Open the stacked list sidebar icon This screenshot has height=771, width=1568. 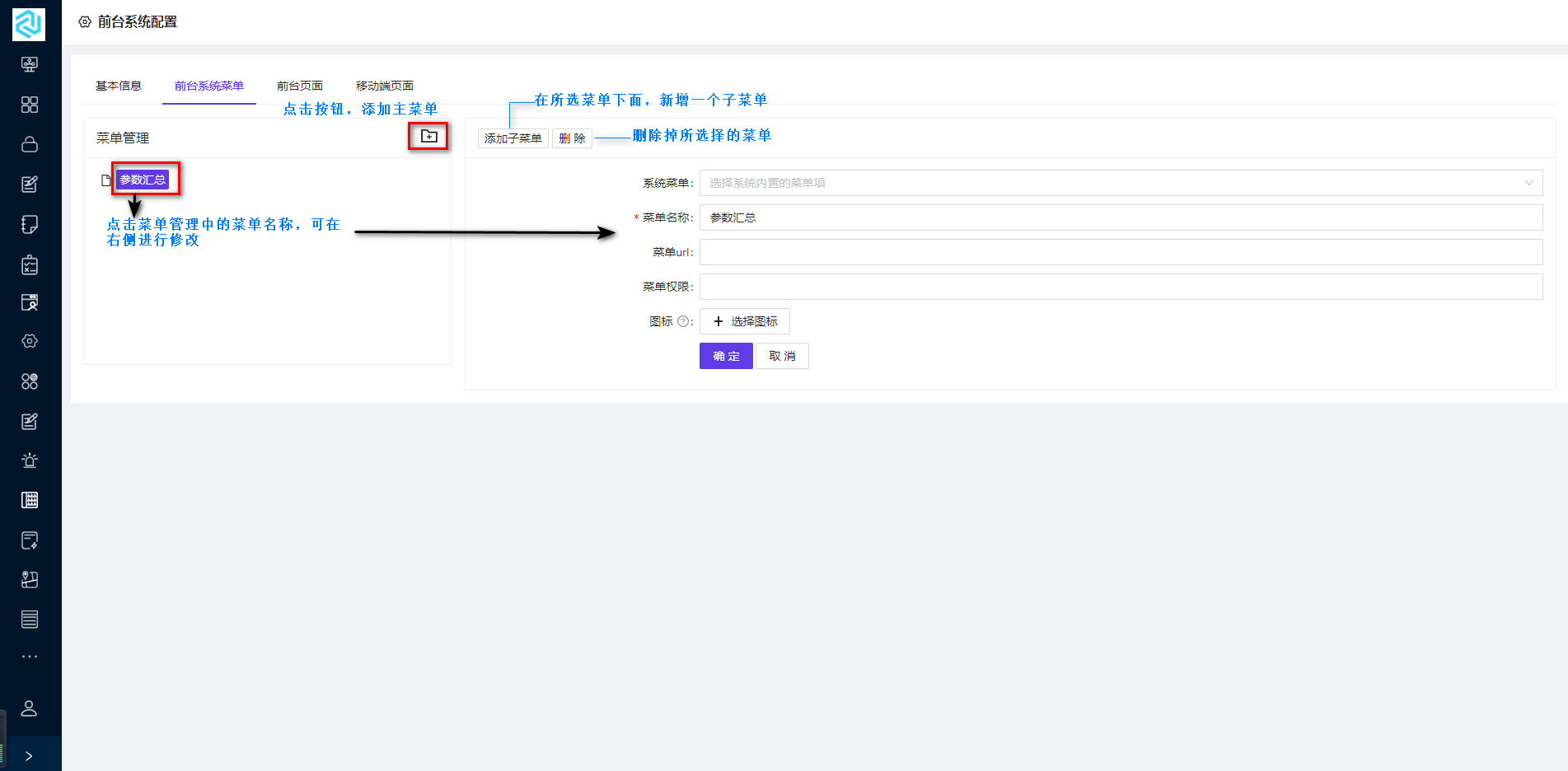click(30, 619)
